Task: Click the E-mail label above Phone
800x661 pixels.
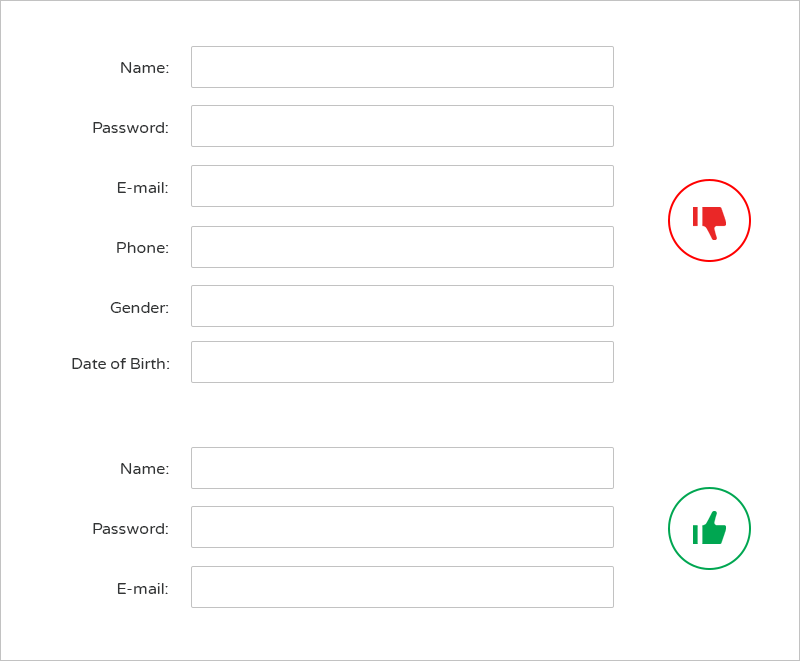Action: click(143, 187)
